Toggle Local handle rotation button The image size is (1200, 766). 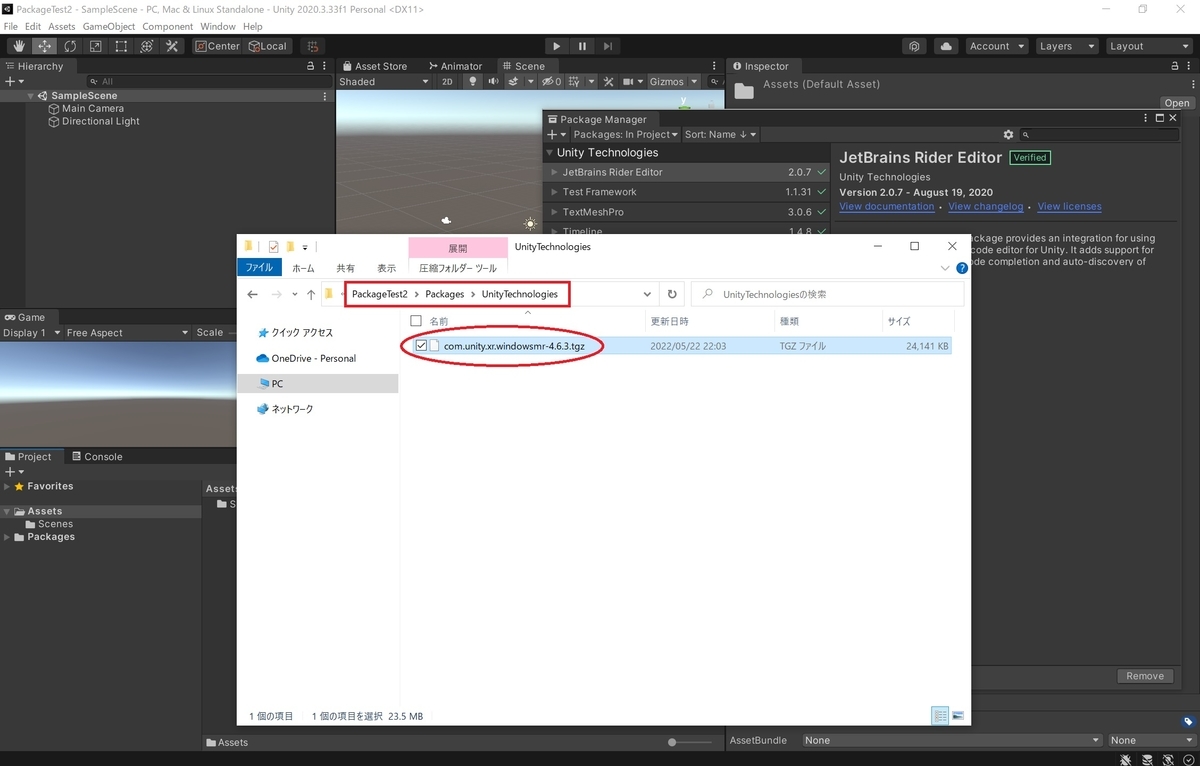point(268,46)
